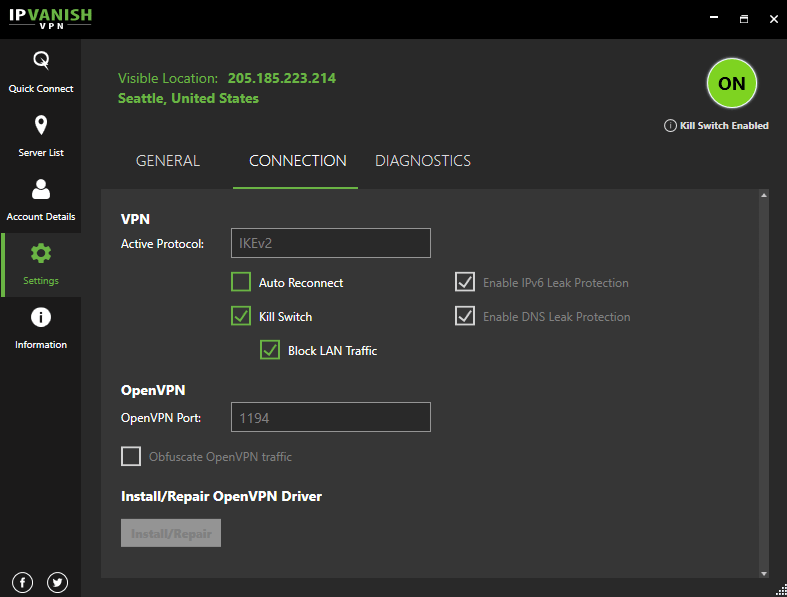Uncheck the Kill Switch checkbox
787x597 pixels.
coord(241,316)
